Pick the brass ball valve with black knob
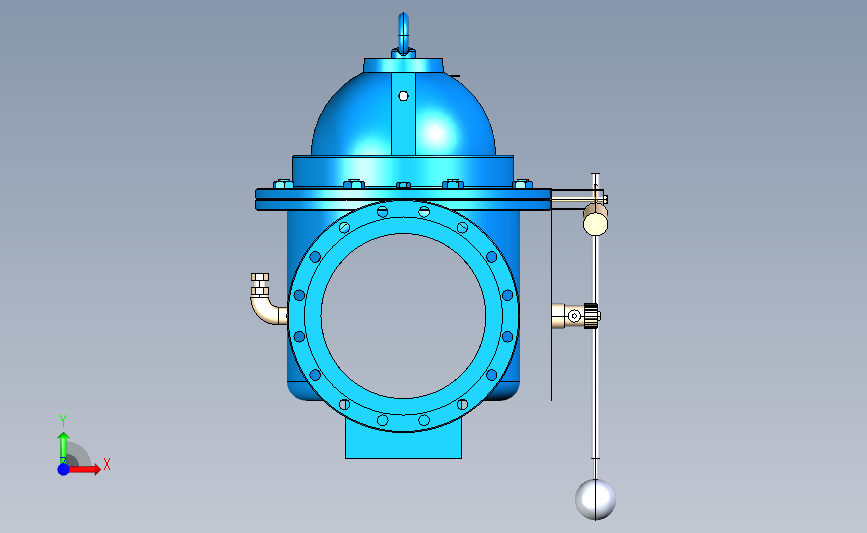Viewport: 867px width, 533px height. coord(576,316)
